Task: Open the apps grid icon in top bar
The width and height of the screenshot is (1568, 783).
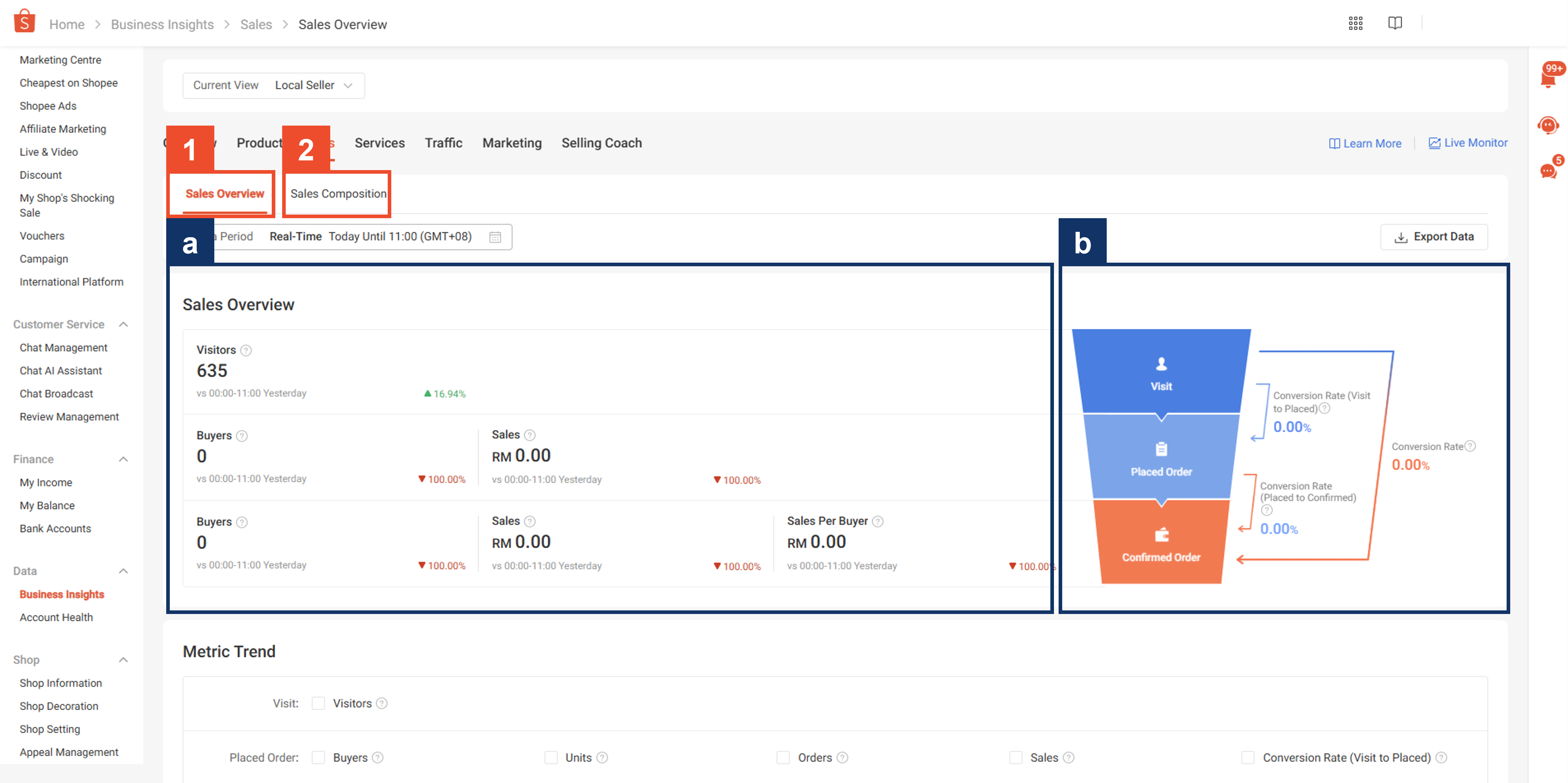Action: (x=1356, y=23)
